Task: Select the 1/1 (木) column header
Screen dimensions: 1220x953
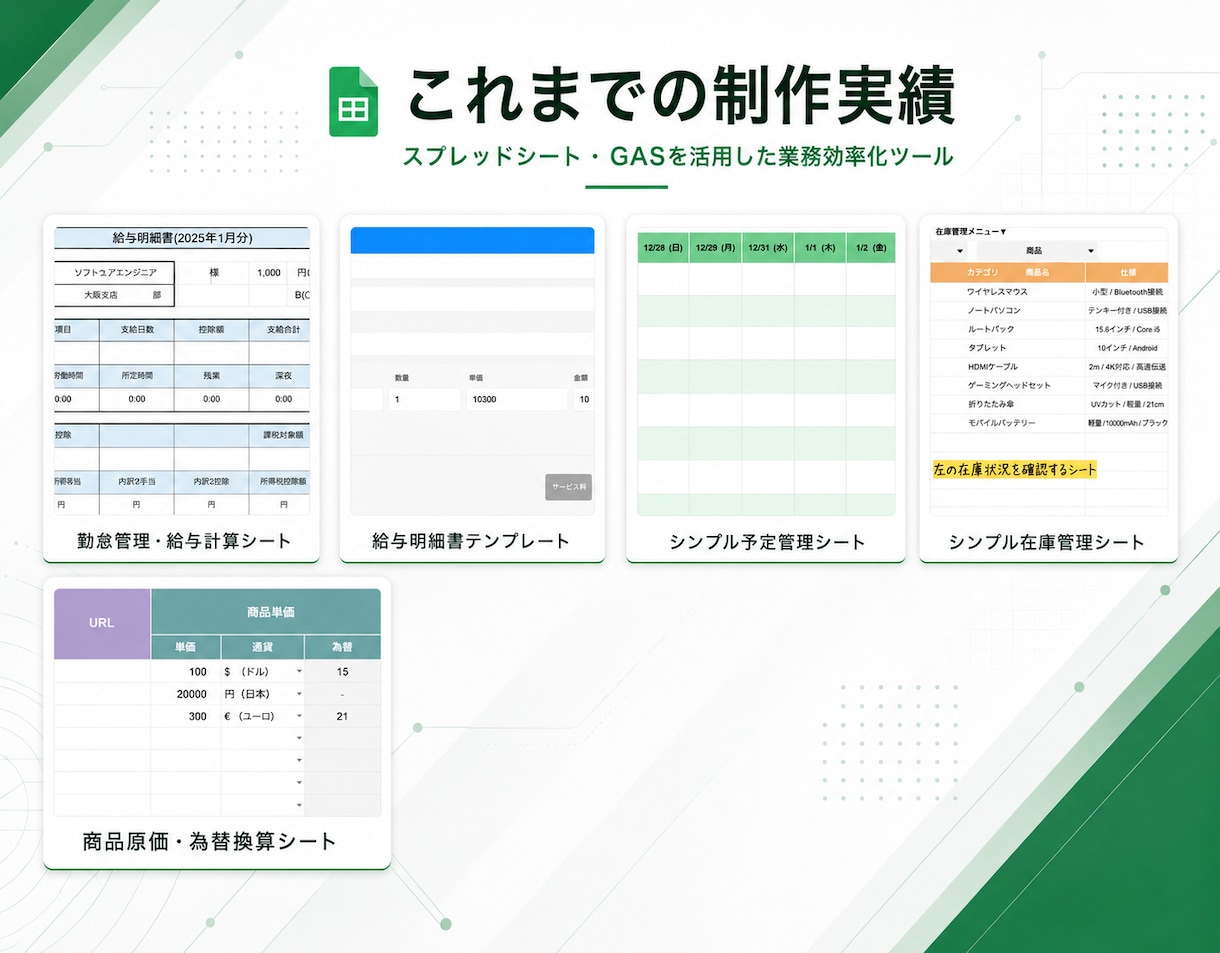Action: click(820, 248)
